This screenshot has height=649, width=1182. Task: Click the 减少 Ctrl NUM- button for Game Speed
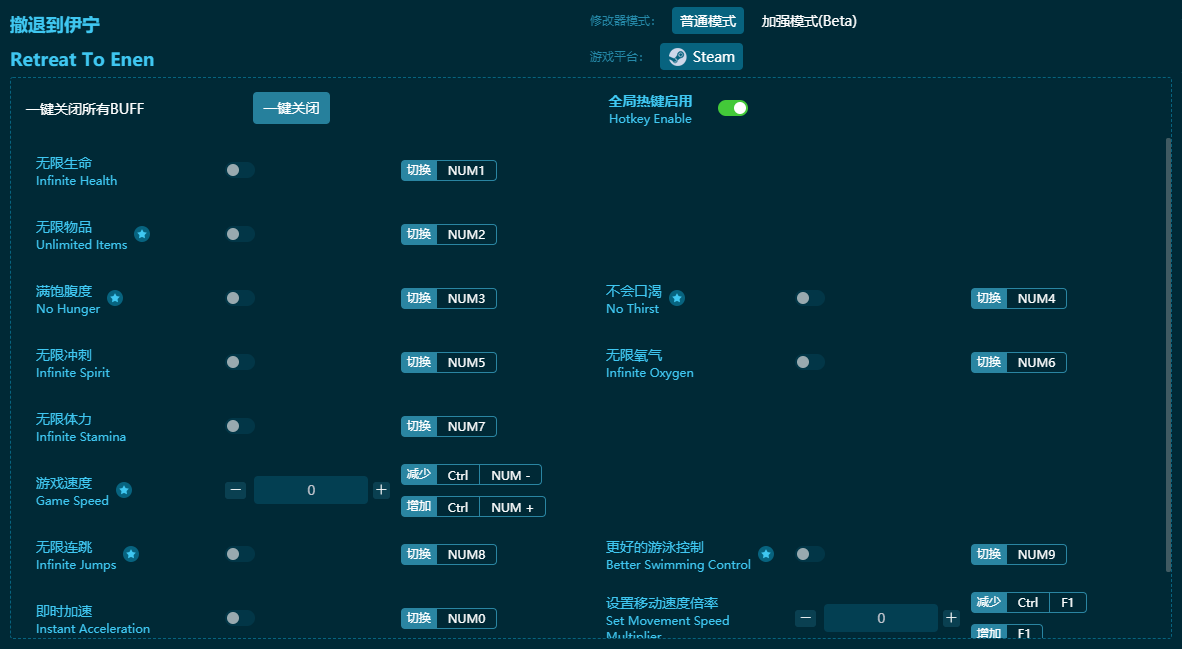473,474
